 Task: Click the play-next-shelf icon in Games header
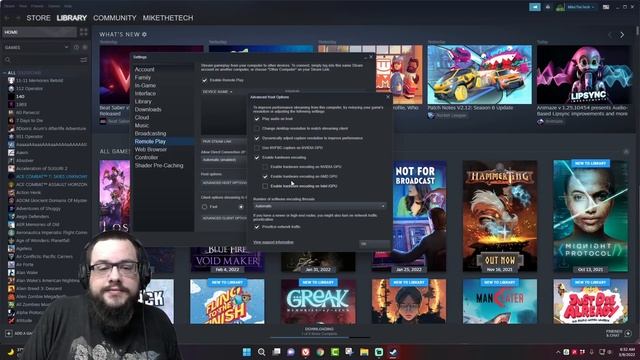coord(85,47)
